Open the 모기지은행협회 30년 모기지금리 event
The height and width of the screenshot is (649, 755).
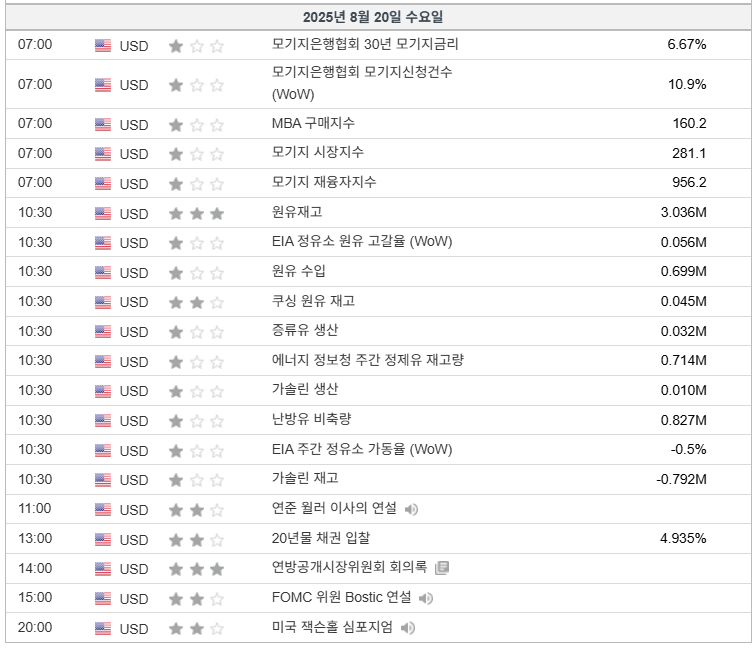coord(365,44)
